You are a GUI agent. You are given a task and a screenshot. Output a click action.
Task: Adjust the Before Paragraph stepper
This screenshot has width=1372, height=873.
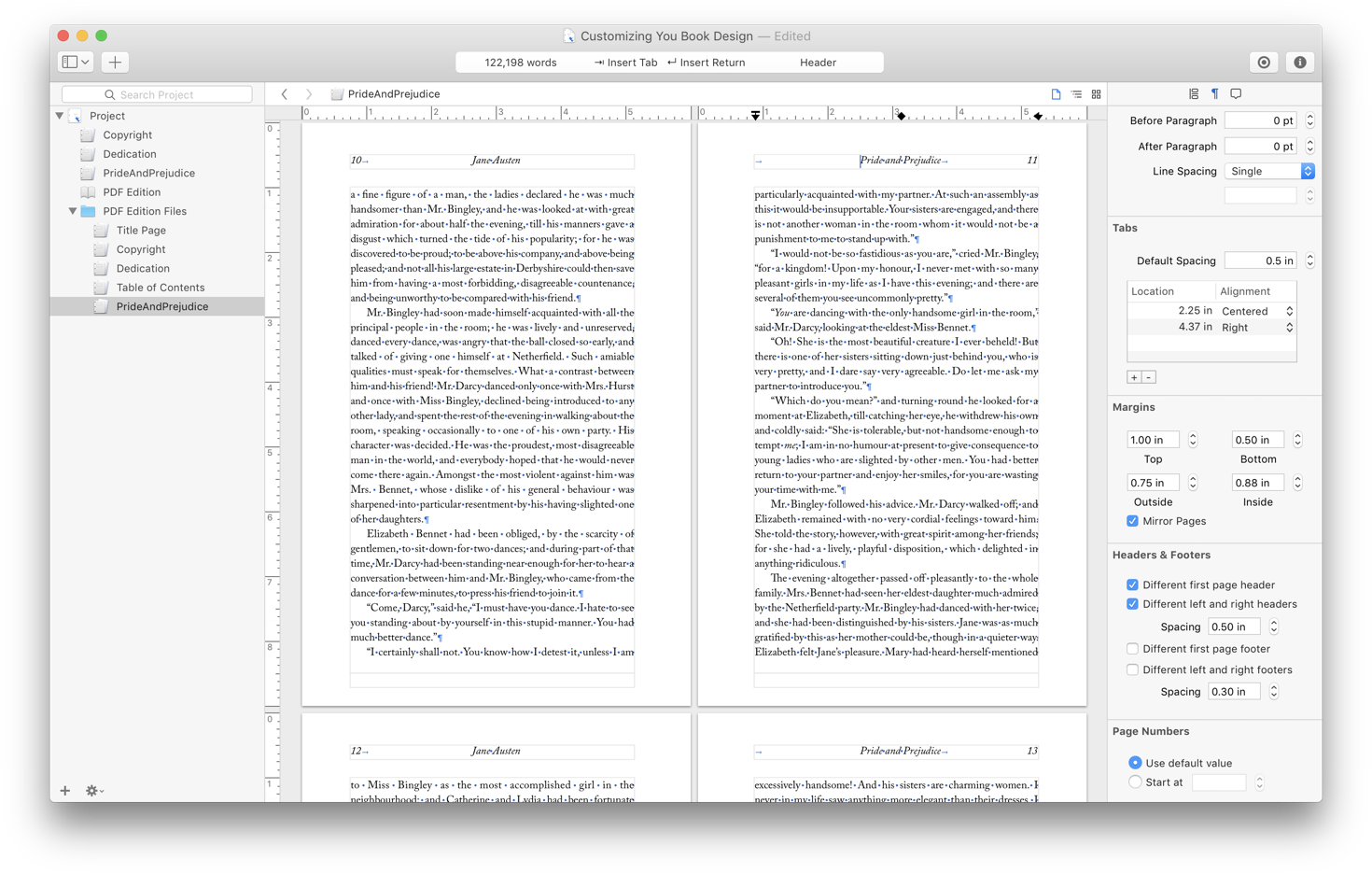[1310, 120]
